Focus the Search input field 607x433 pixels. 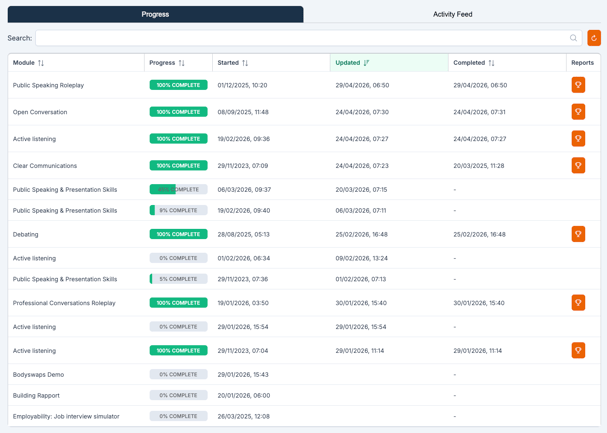[309, 38]
